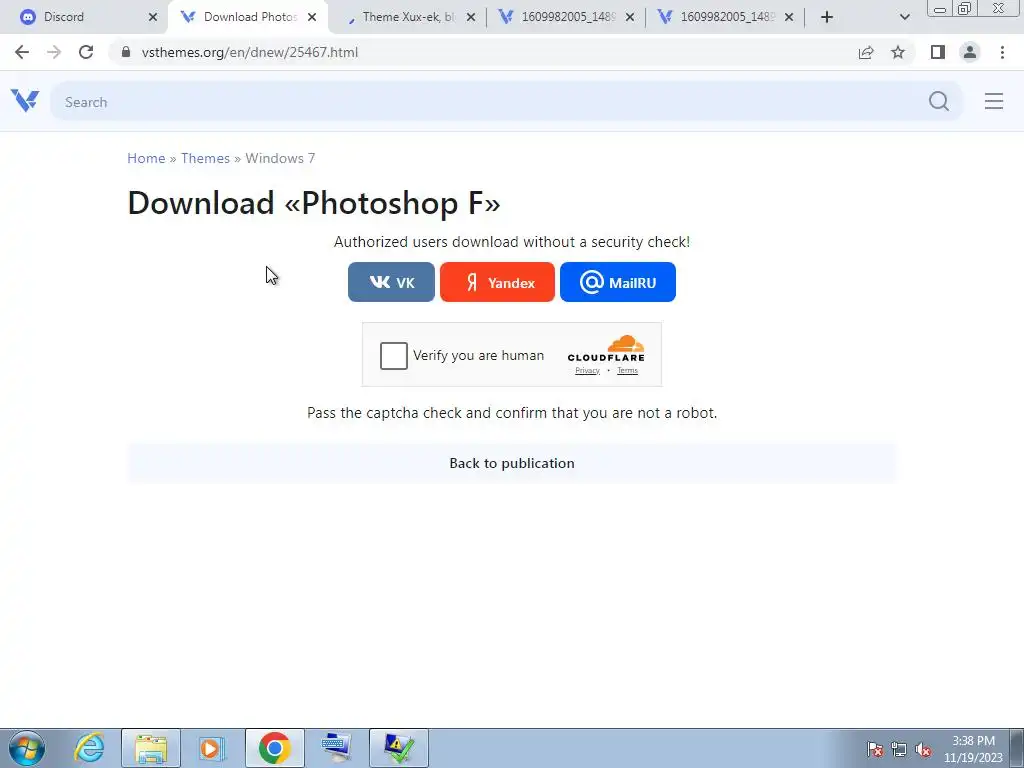Open Home breadcrumb link
Screen dimensions: 1024x768
pos(146,158)
